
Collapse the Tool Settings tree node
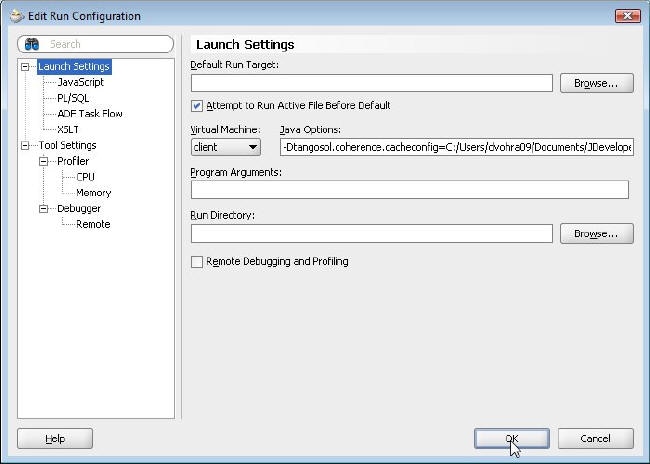[x=25, y=146]
